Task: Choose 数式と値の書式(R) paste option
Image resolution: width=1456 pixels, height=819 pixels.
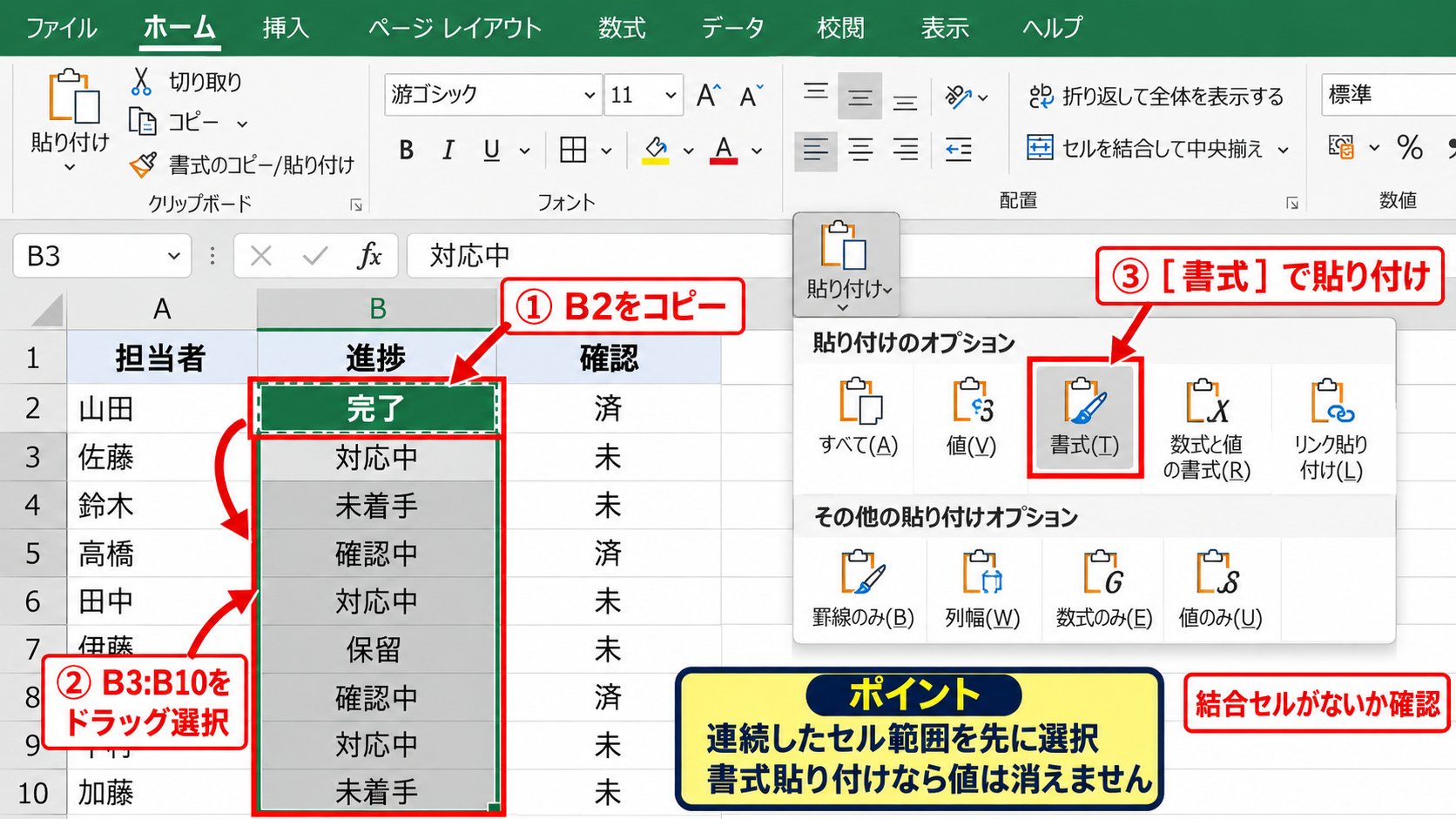Action: [x=1206, y=429]
